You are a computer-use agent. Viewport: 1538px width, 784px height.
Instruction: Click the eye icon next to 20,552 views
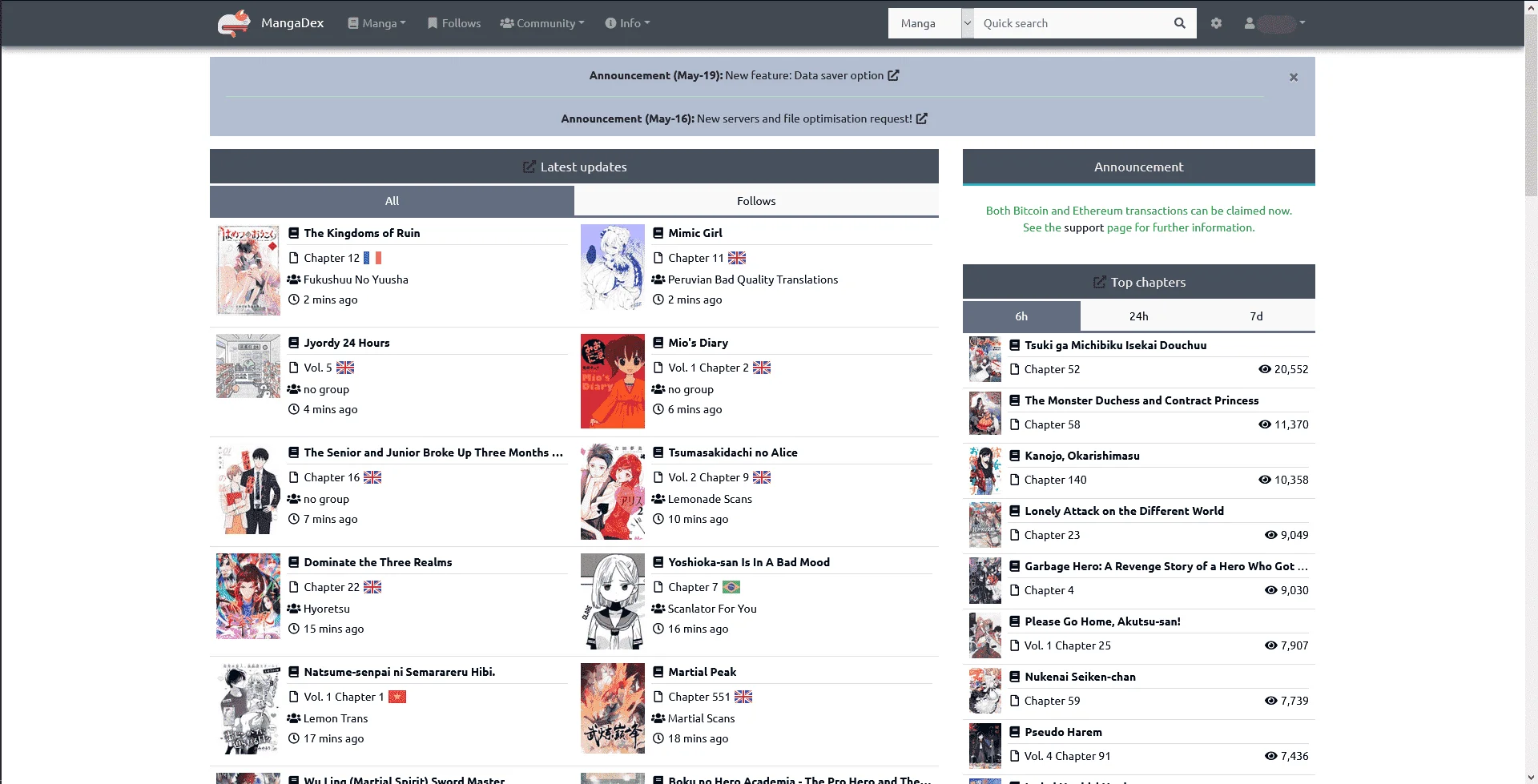[1265, 369]
